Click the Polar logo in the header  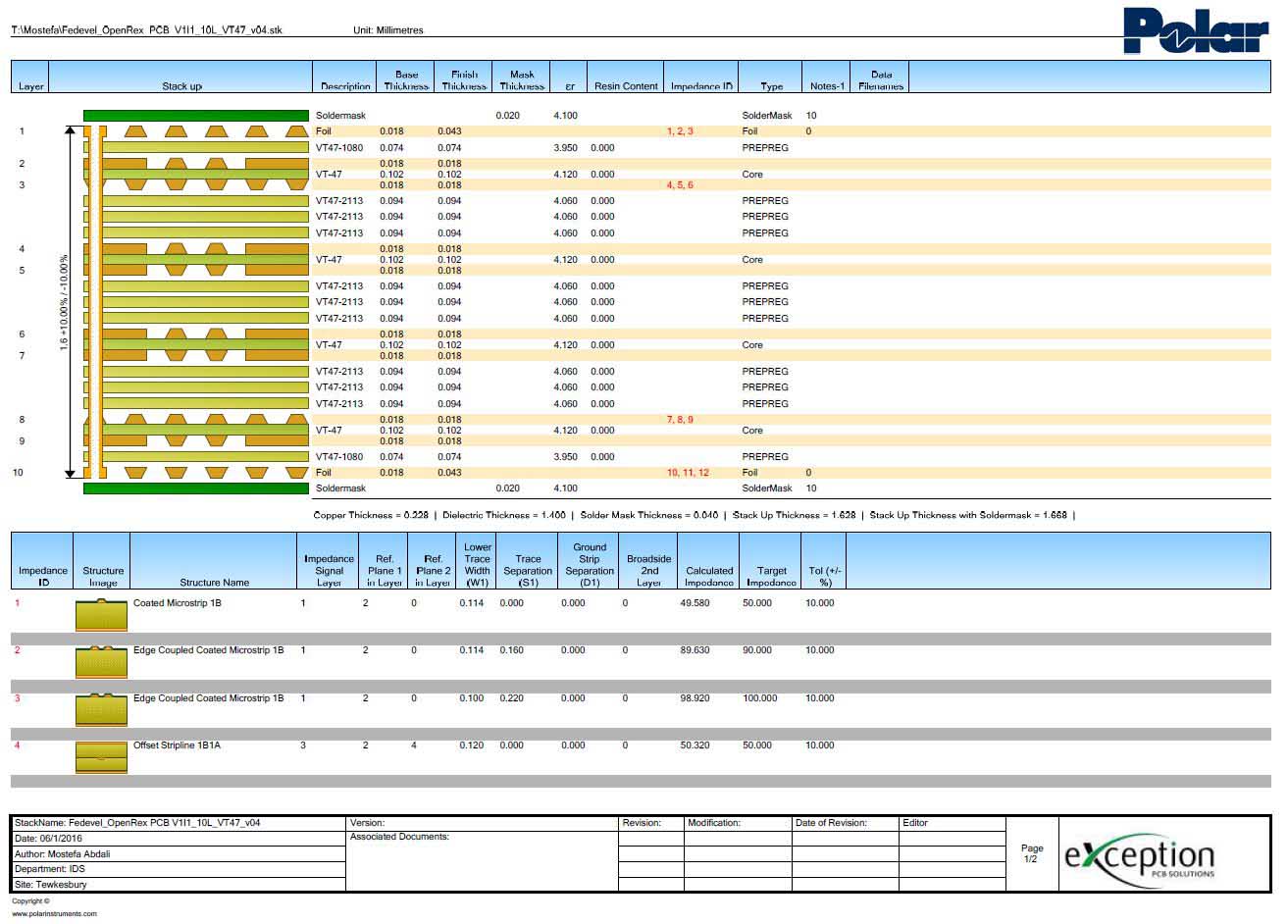pyautogui.click(x=1196, y=30)
